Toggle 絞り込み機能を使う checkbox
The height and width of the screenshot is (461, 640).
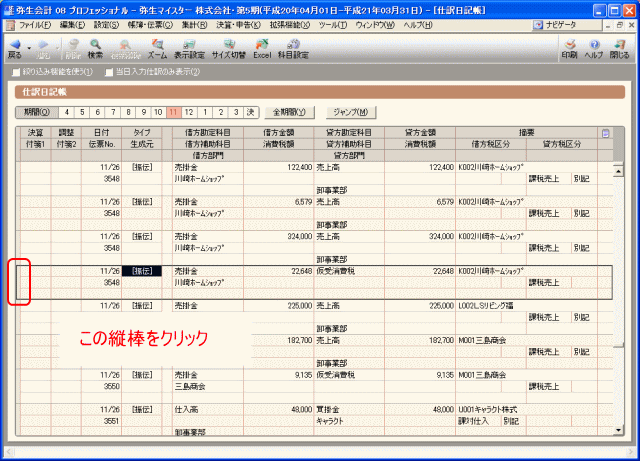tap(16, 72)
